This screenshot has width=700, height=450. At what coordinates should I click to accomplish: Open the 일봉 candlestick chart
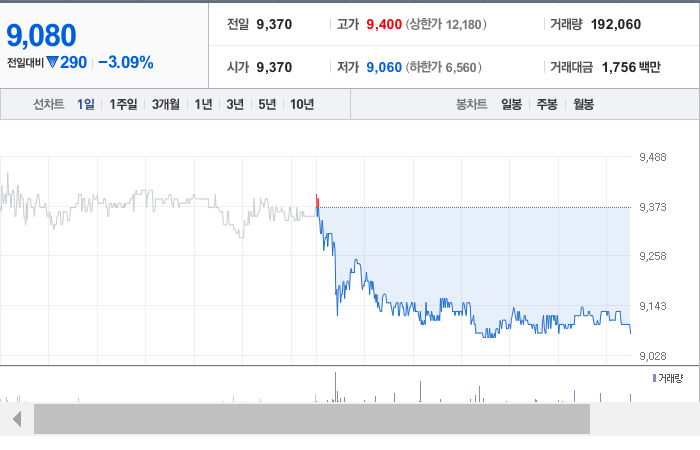511,104
